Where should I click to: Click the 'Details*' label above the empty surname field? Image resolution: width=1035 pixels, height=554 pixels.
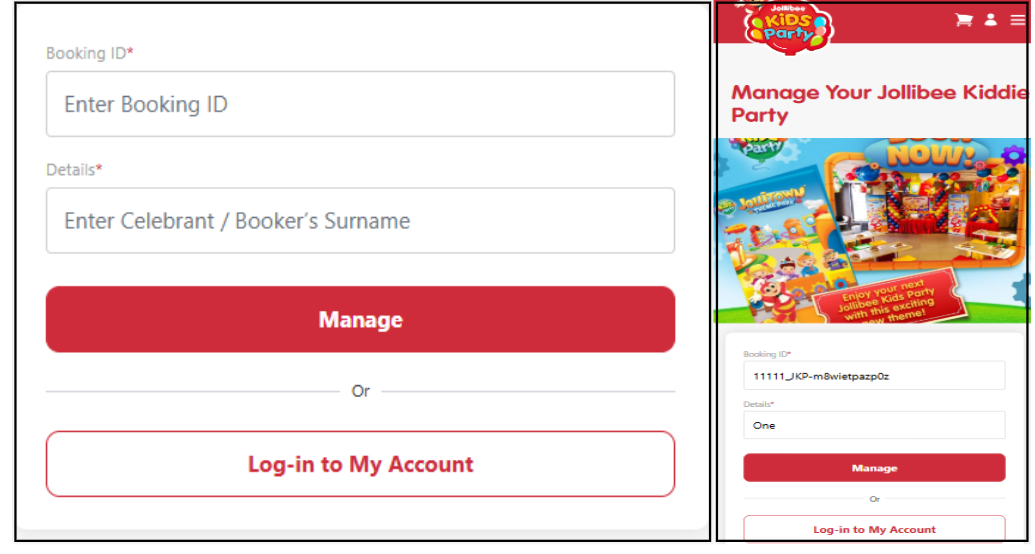(x=74, y=170)
